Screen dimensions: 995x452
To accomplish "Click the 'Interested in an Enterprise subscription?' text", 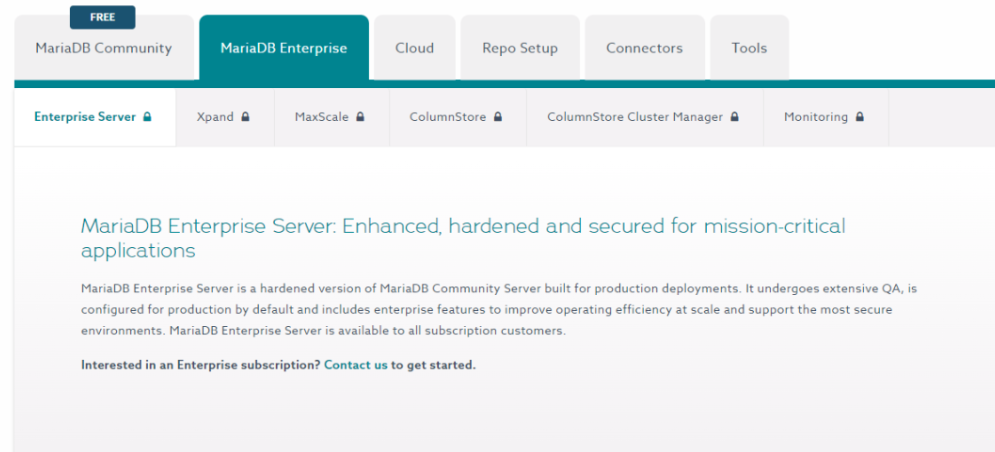I will click(201, 365).
